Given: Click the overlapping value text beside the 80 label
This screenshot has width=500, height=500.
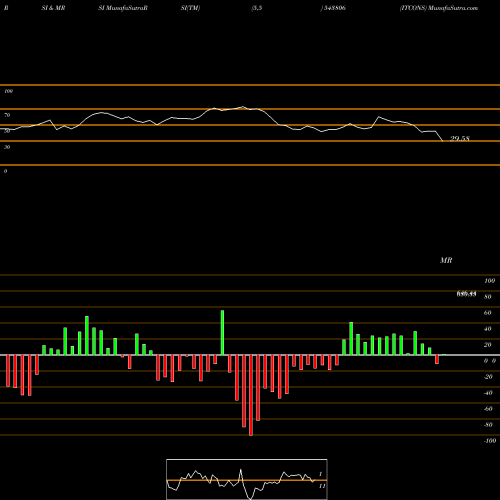Looking at the screenshot, I should pos(466,294).
